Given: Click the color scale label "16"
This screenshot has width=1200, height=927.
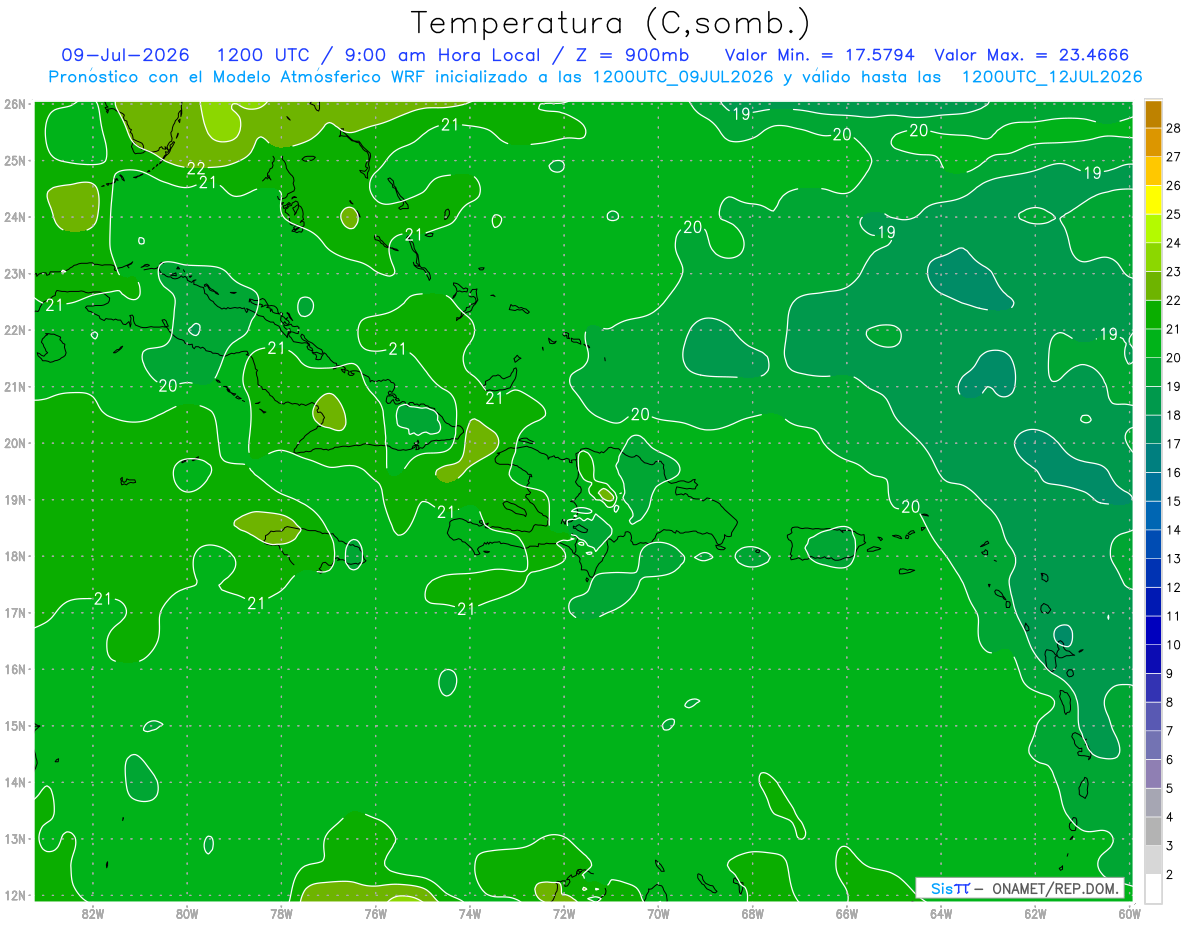Looking at the screenshot, I should pos(1173,472).
